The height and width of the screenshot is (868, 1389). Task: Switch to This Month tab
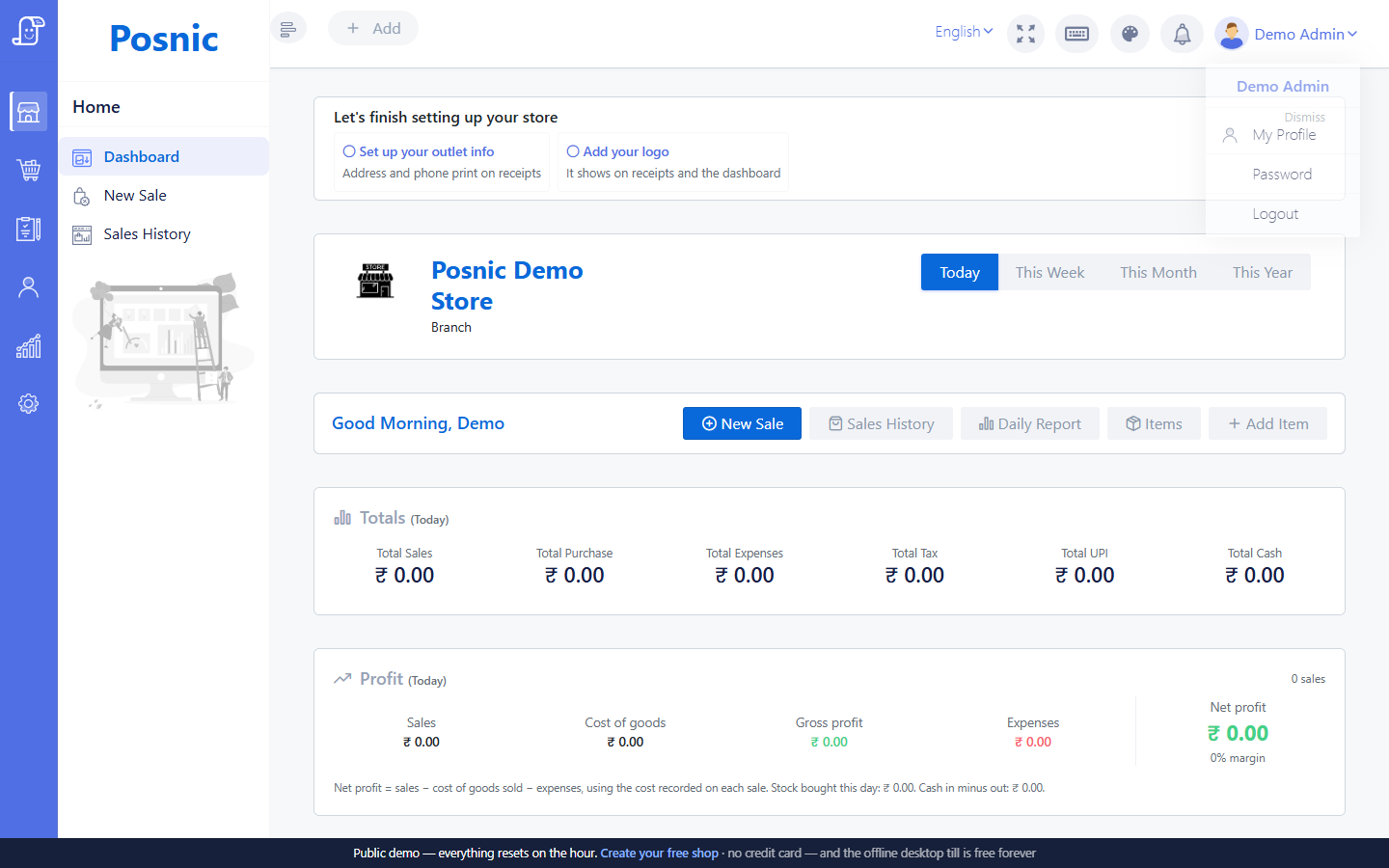point(1158,272)
